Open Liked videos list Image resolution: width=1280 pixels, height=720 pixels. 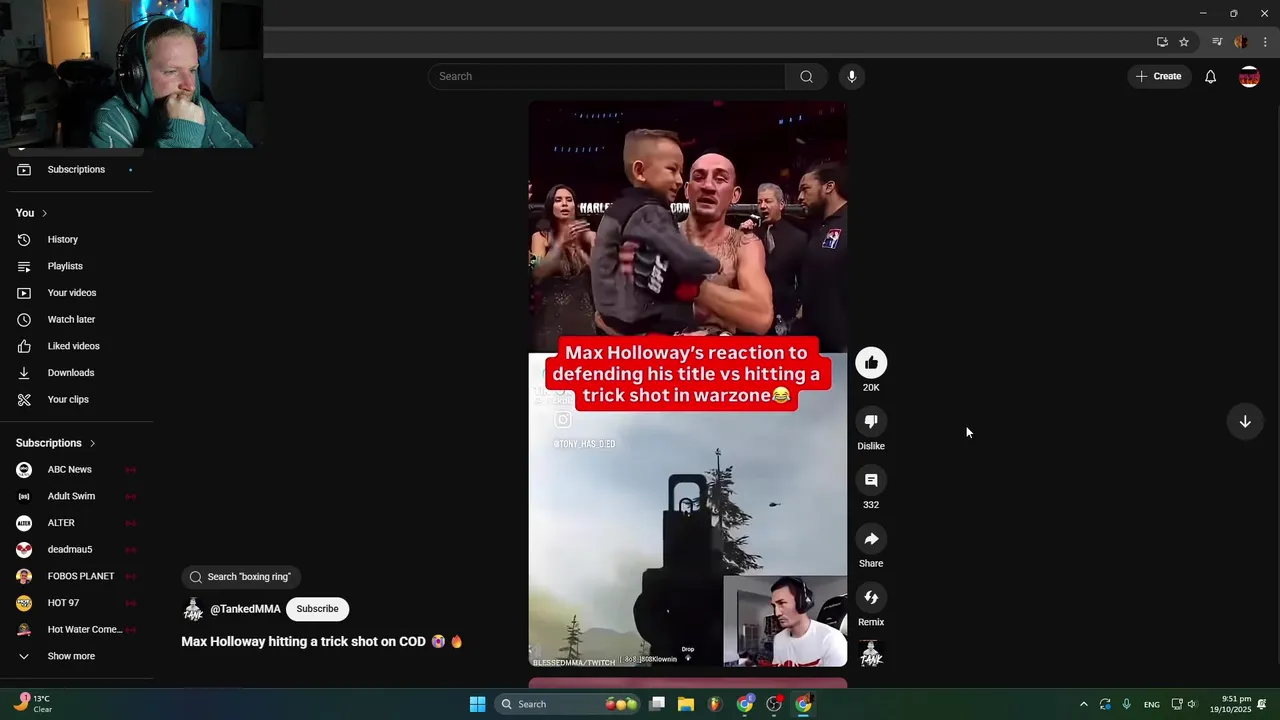click(76, 346)
